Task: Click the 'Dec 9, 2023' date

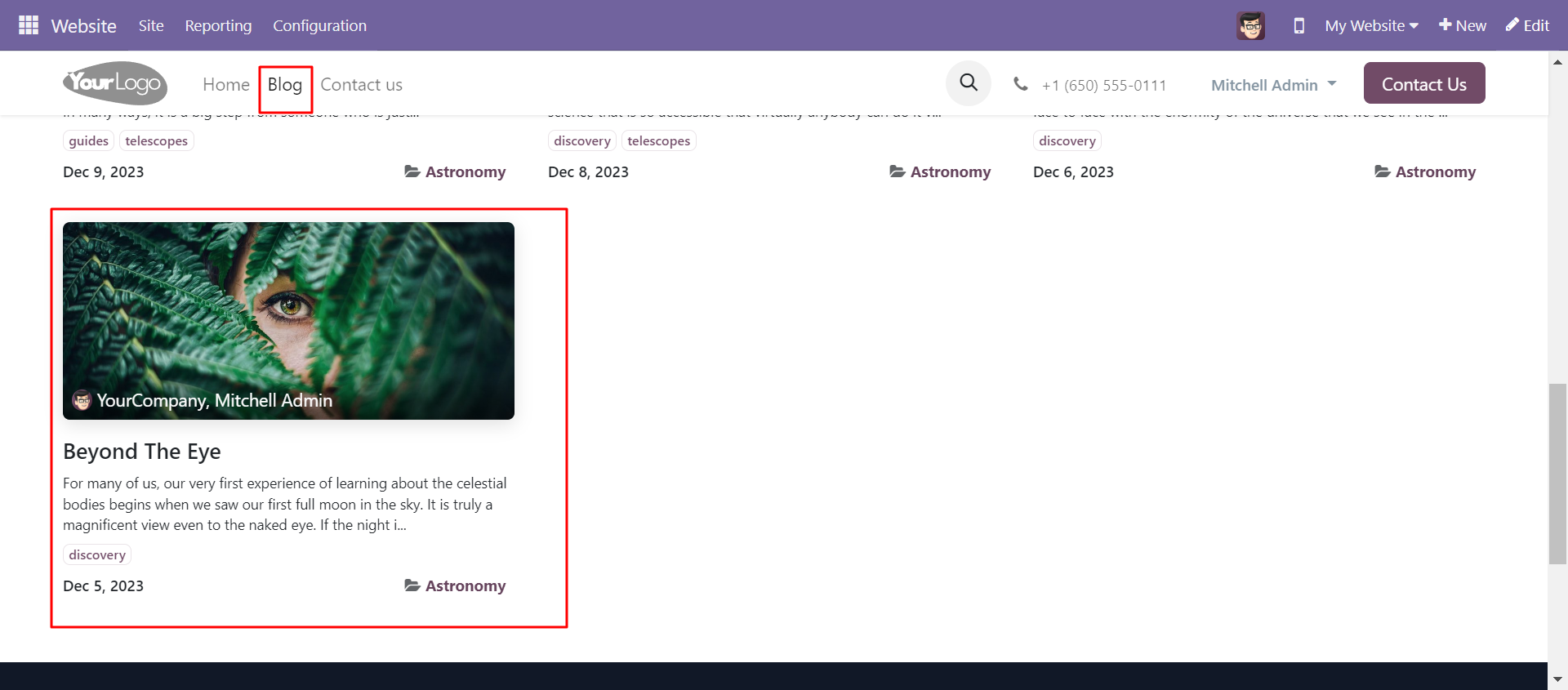Action: [103, 171]
